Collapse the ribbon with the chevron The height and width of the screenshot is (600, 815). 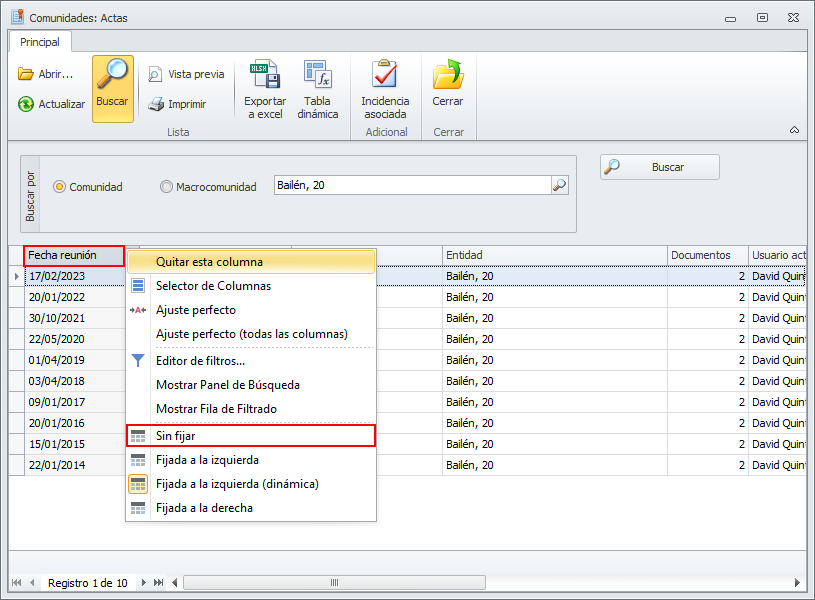coord(794,130)
